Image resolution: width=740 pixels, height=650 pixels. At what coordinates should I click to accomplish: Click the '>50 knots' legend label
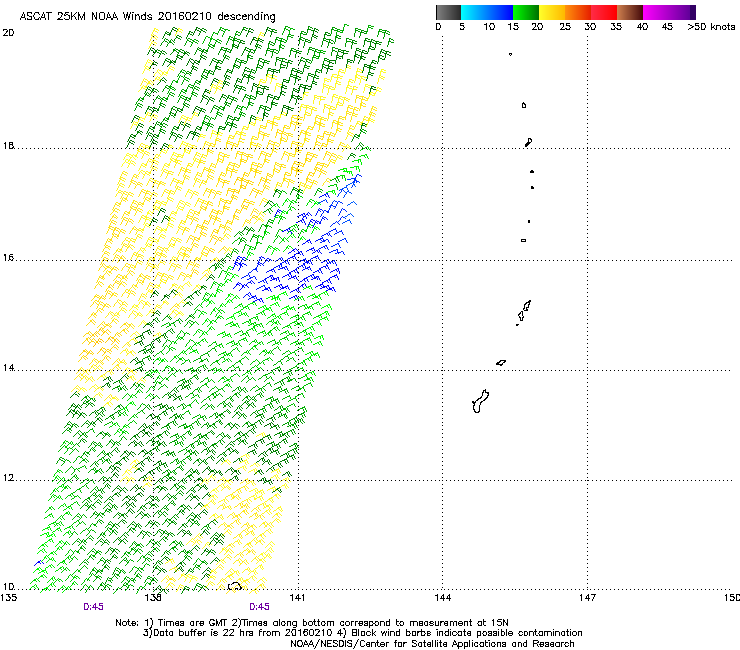click(x=711, y=27)
